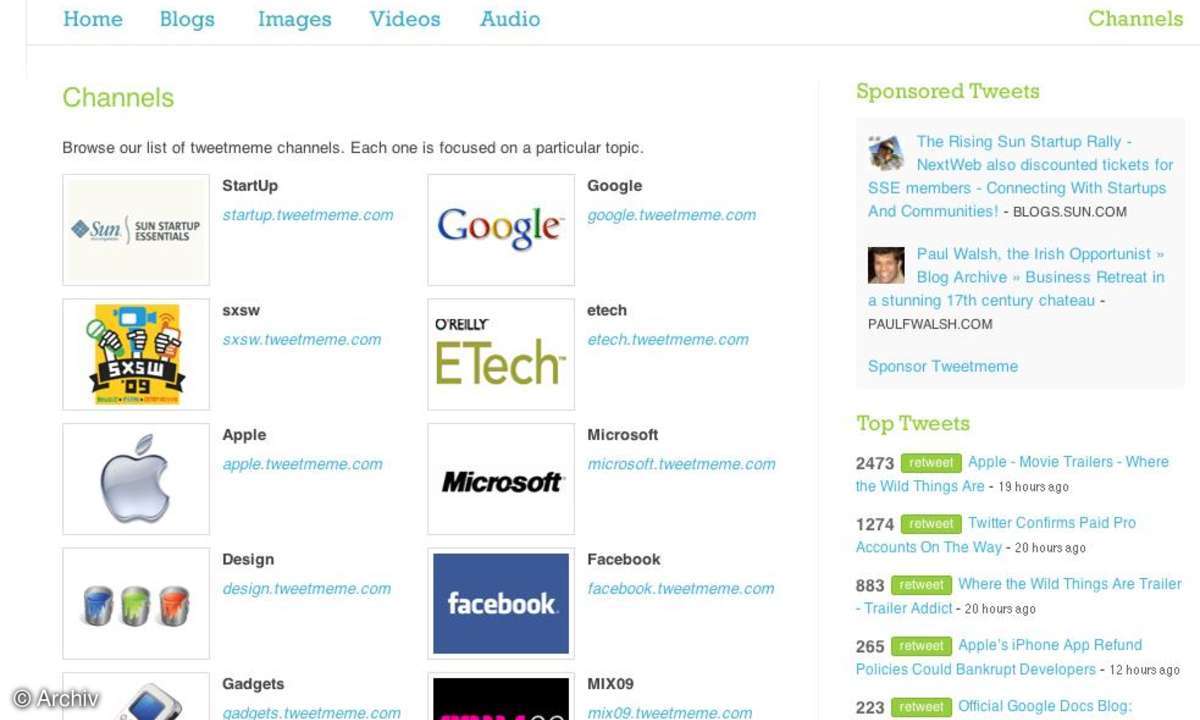Switch to the Images tab
The width and height of the screenshot is (1200, 720).
coord(294,19)
